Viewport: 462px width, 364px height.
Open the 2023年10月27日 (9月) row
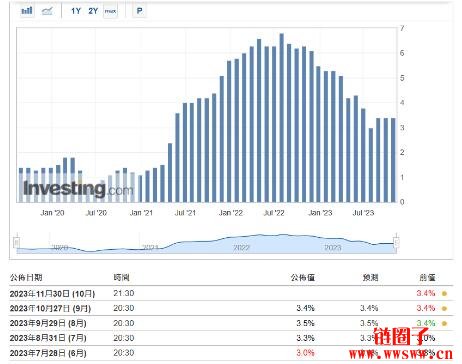click(231, 308)
